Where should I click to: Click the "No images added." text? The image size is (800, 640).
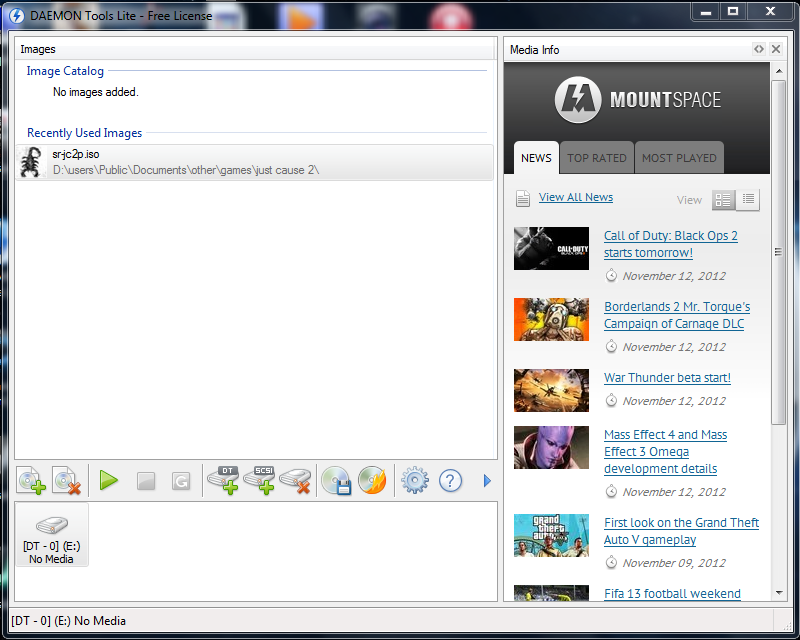(x=96, y=92)
